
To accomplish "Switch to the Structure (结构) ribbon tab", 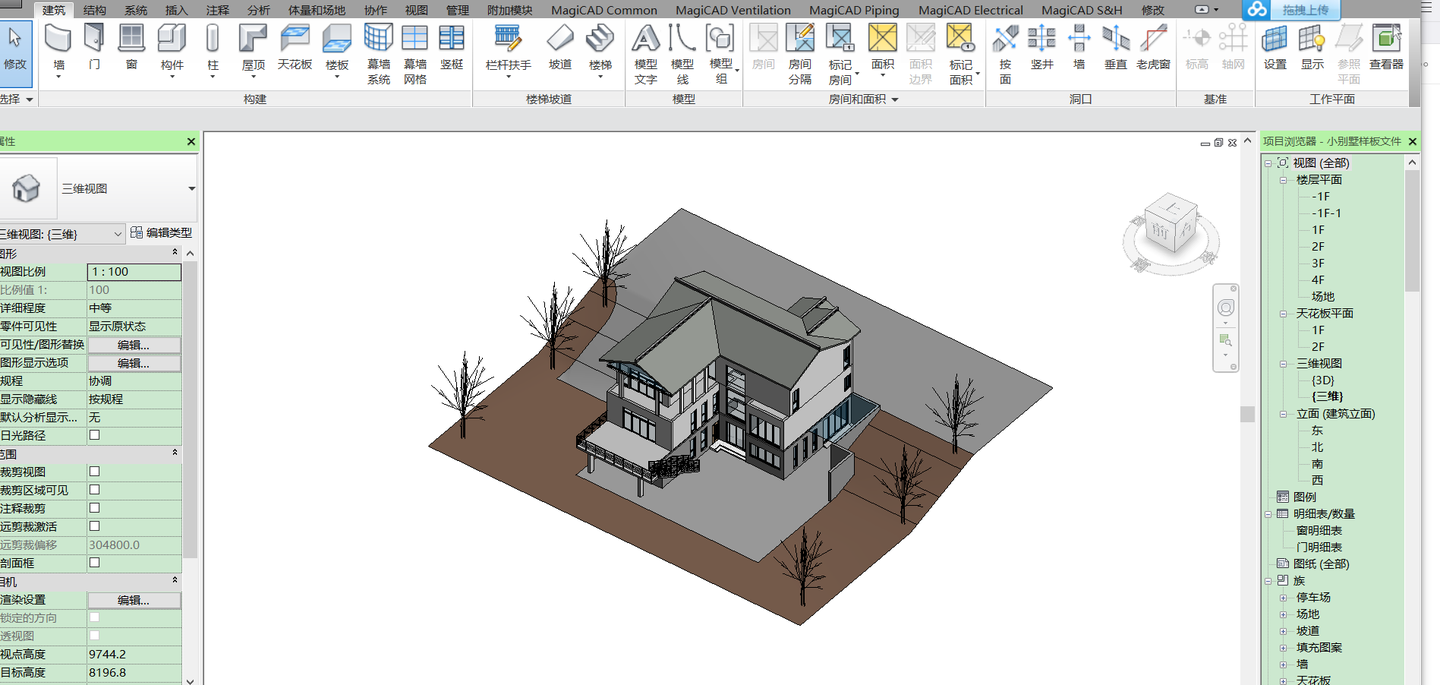I will [95, 10].
